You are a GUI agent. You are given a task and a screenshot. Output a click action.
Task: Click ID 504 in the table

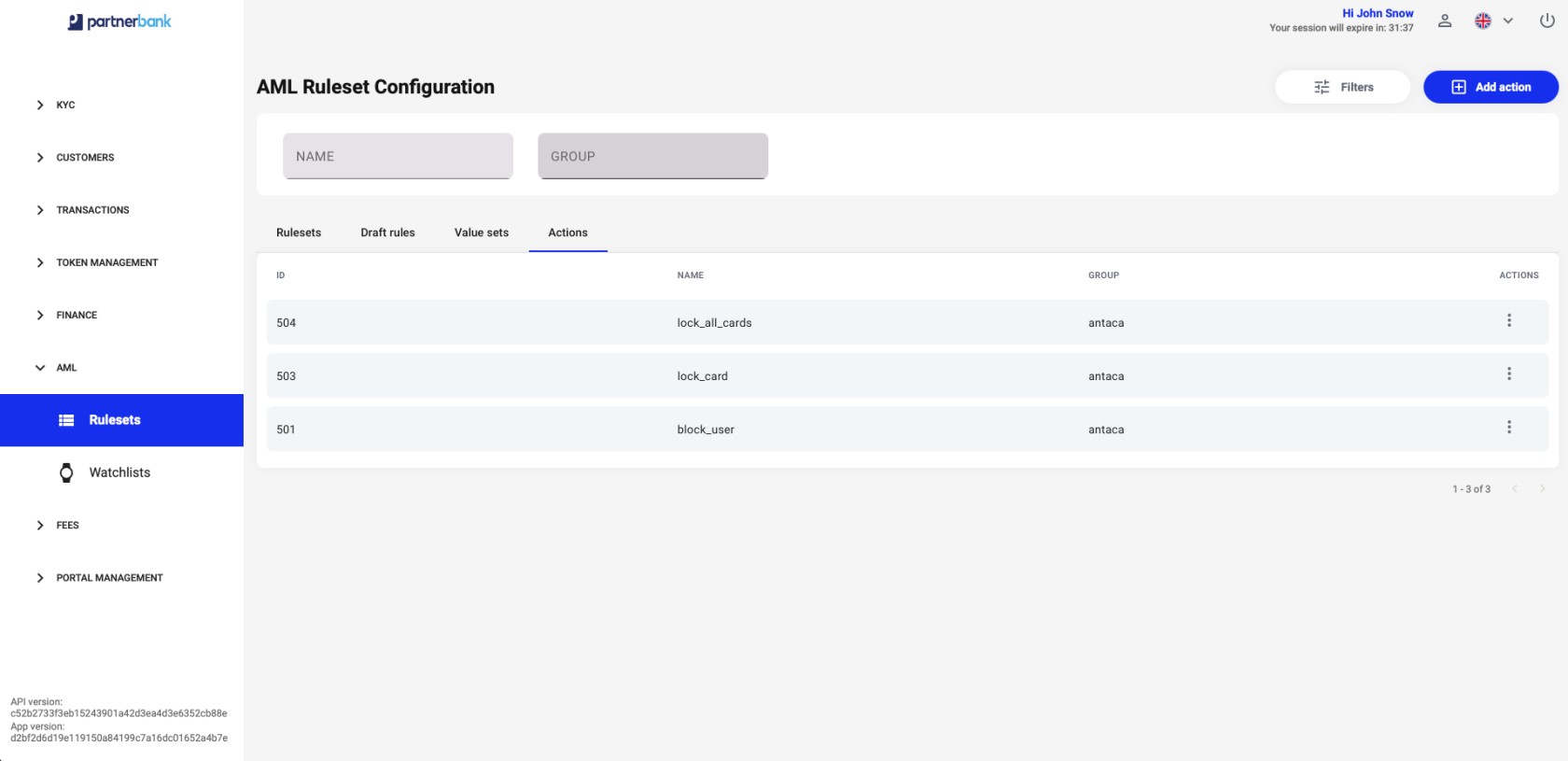pyautogui.click(x=286, y=323)
